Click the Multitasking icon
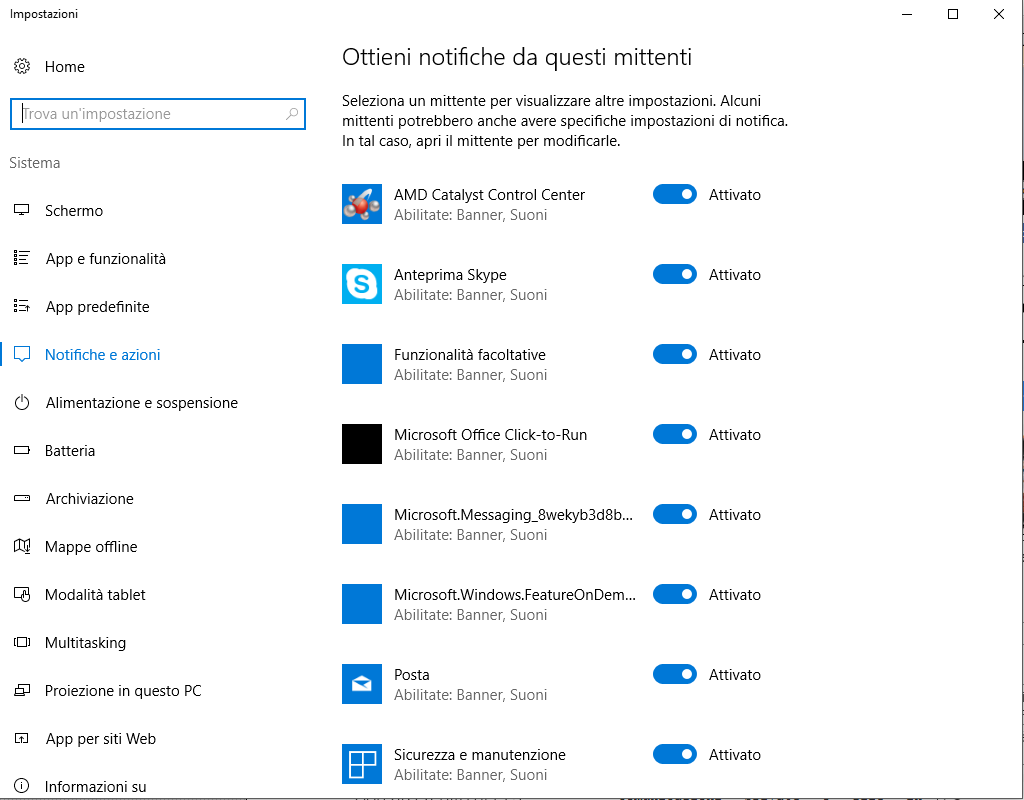This screenshot has width=1024, height=800. coord(22,642)
